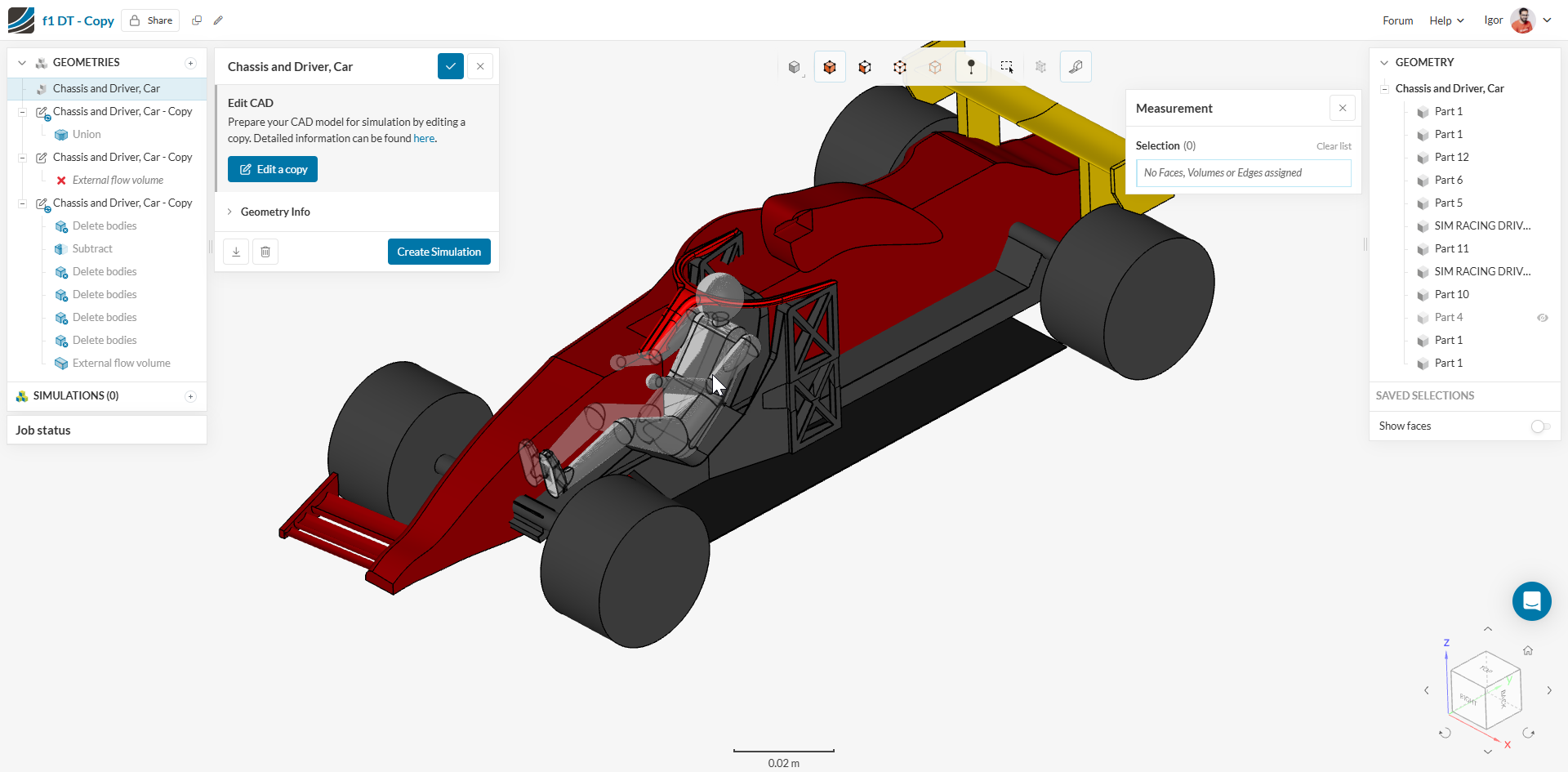Click the BACK face of the orientation cube

click(x=1503, y=698)
